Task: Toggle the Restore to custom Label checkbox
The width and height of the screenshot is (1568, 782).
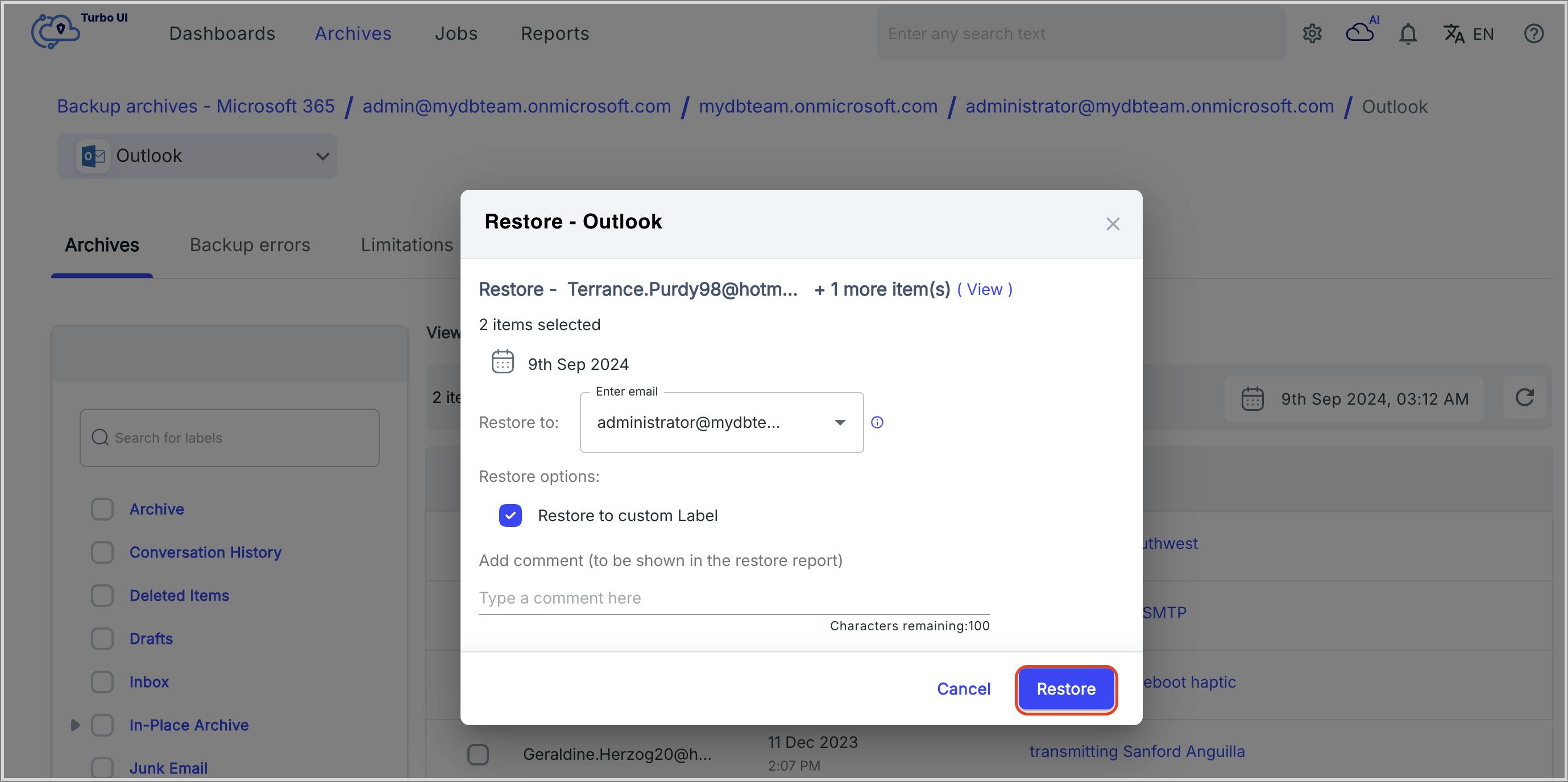Action: pos(510,515)
